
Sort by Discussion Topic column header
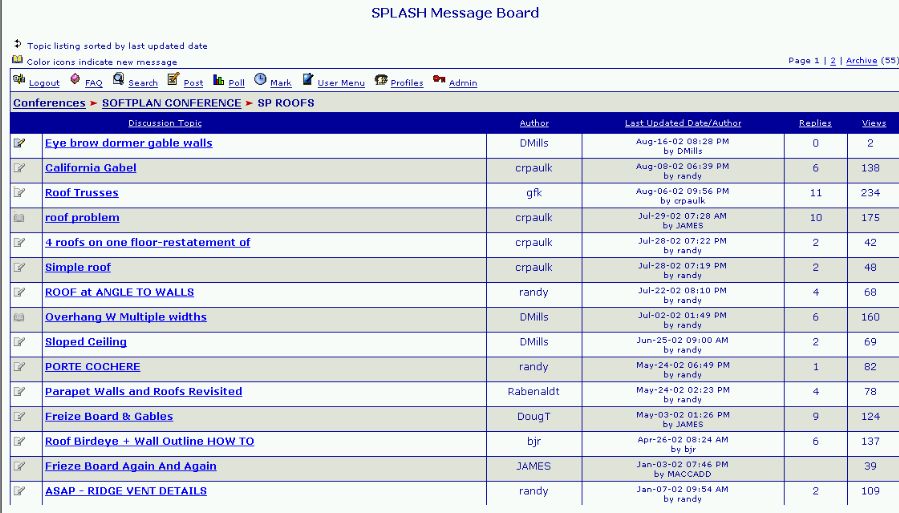164,123
